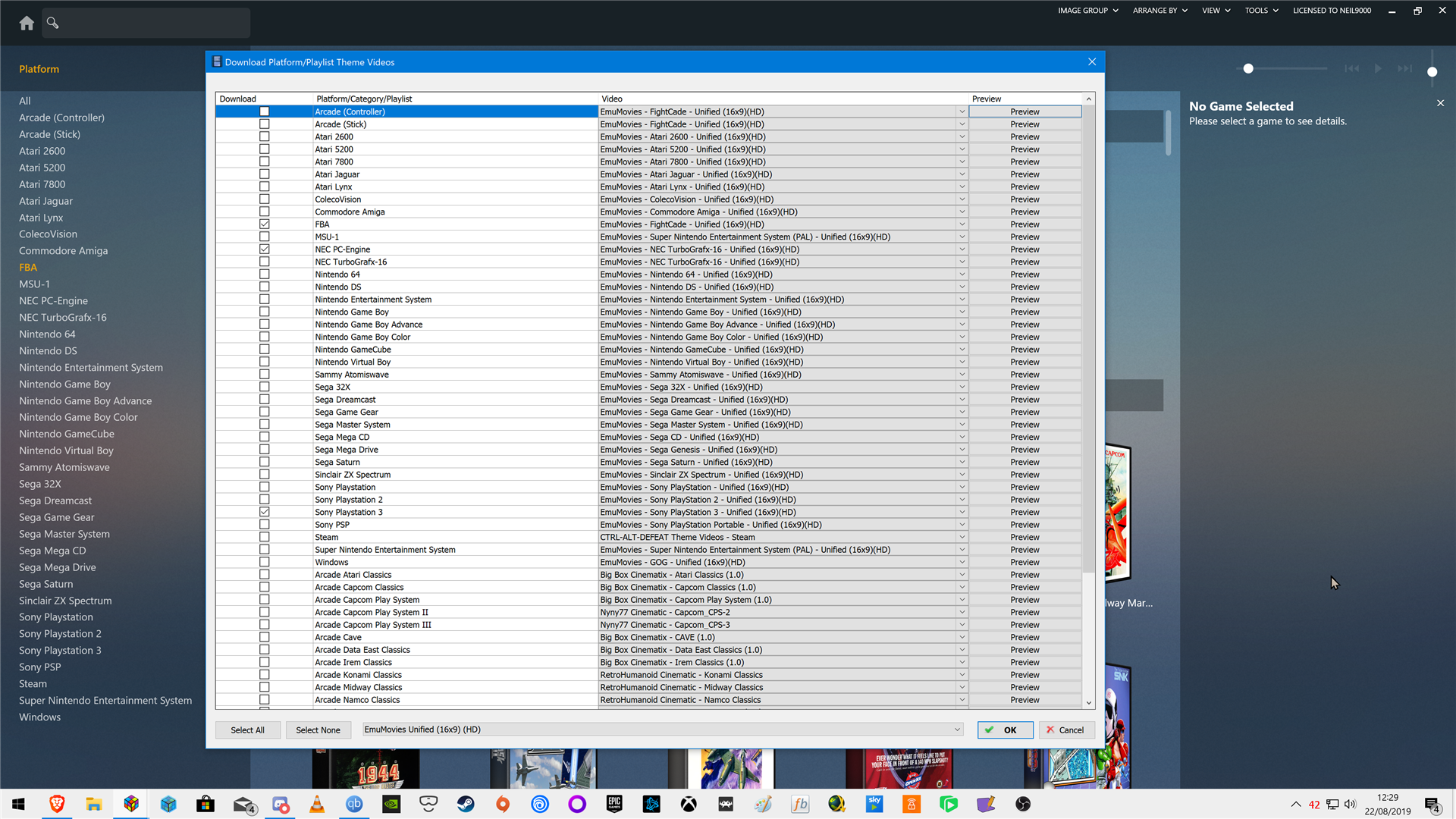Expand video dropdown for Sega Saturn
The image size is (1456, 819).
click(962, 462)
